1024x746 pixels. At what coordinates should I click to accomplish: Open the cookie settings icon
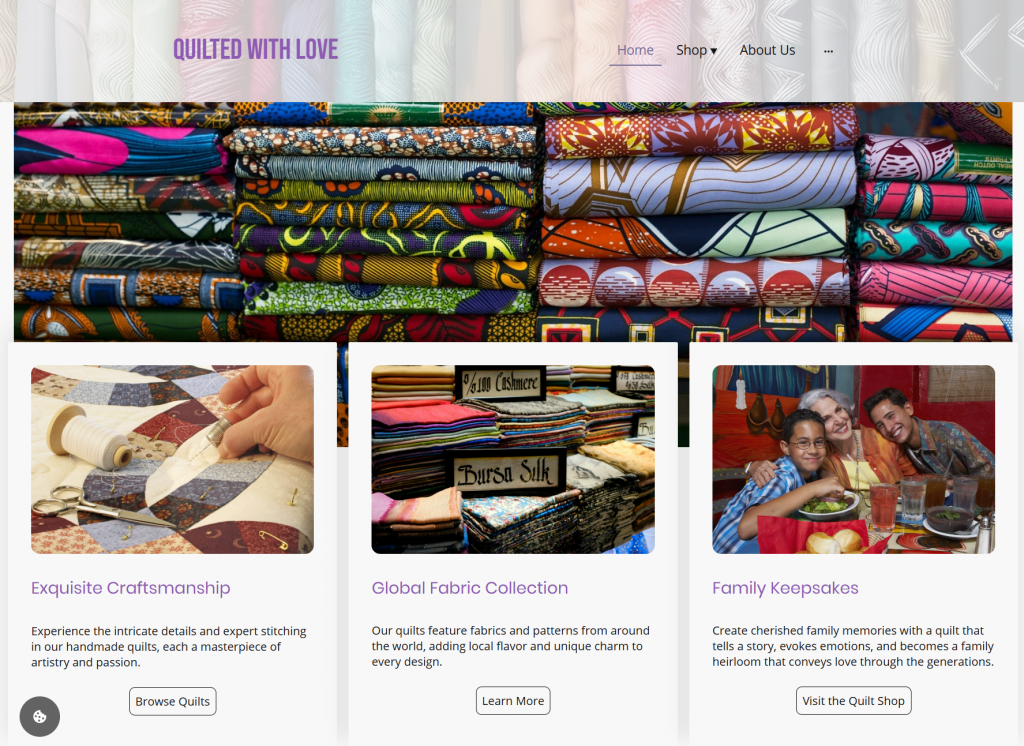(x=40, y=716)
